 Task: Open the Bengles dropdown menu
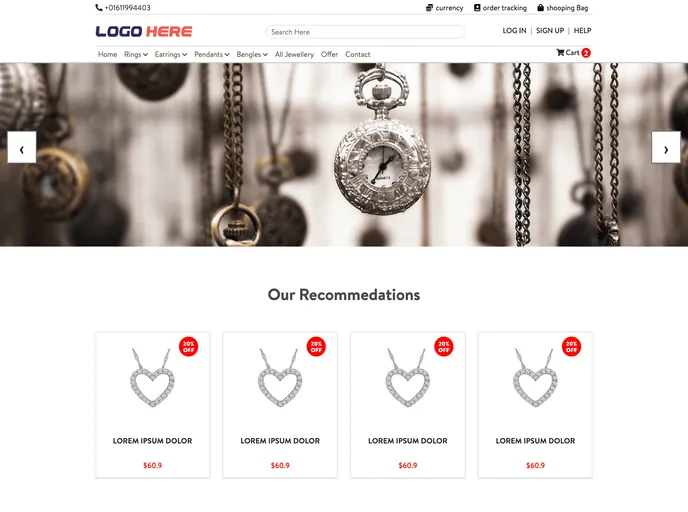click(252, 54)
